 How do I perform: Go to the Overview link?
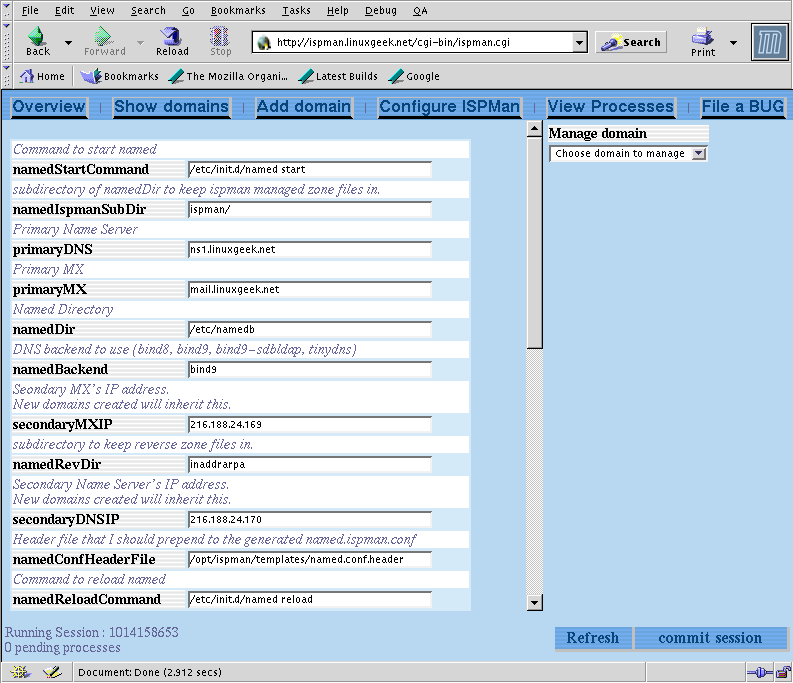49,107
